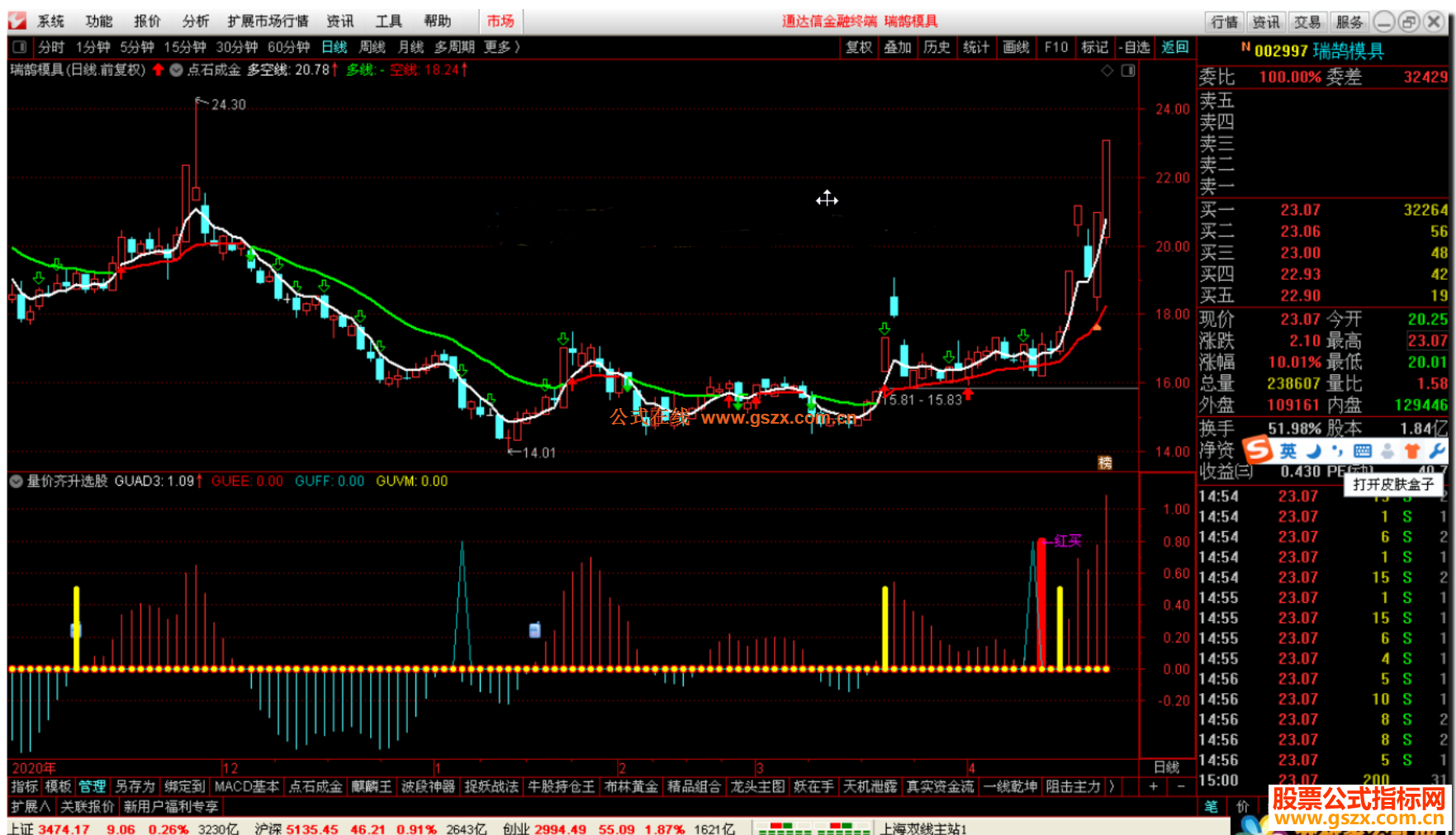Open the 功能 menu
The height and width of the screenshot is (835, 1456).
point(99,21)
